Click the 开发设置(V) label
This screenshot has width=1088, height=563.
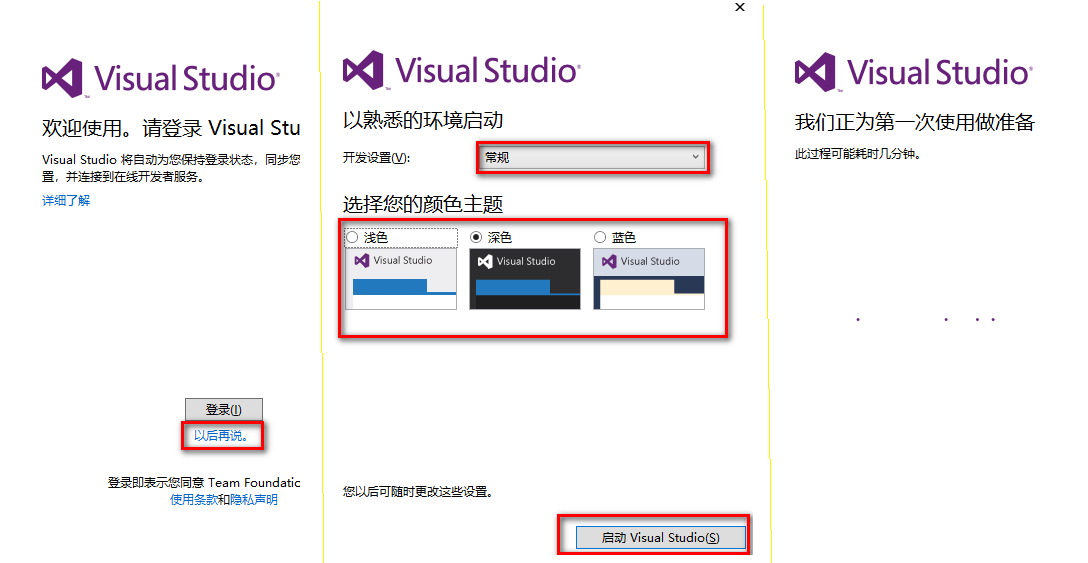pyautogui.click(x=377, y=158)
